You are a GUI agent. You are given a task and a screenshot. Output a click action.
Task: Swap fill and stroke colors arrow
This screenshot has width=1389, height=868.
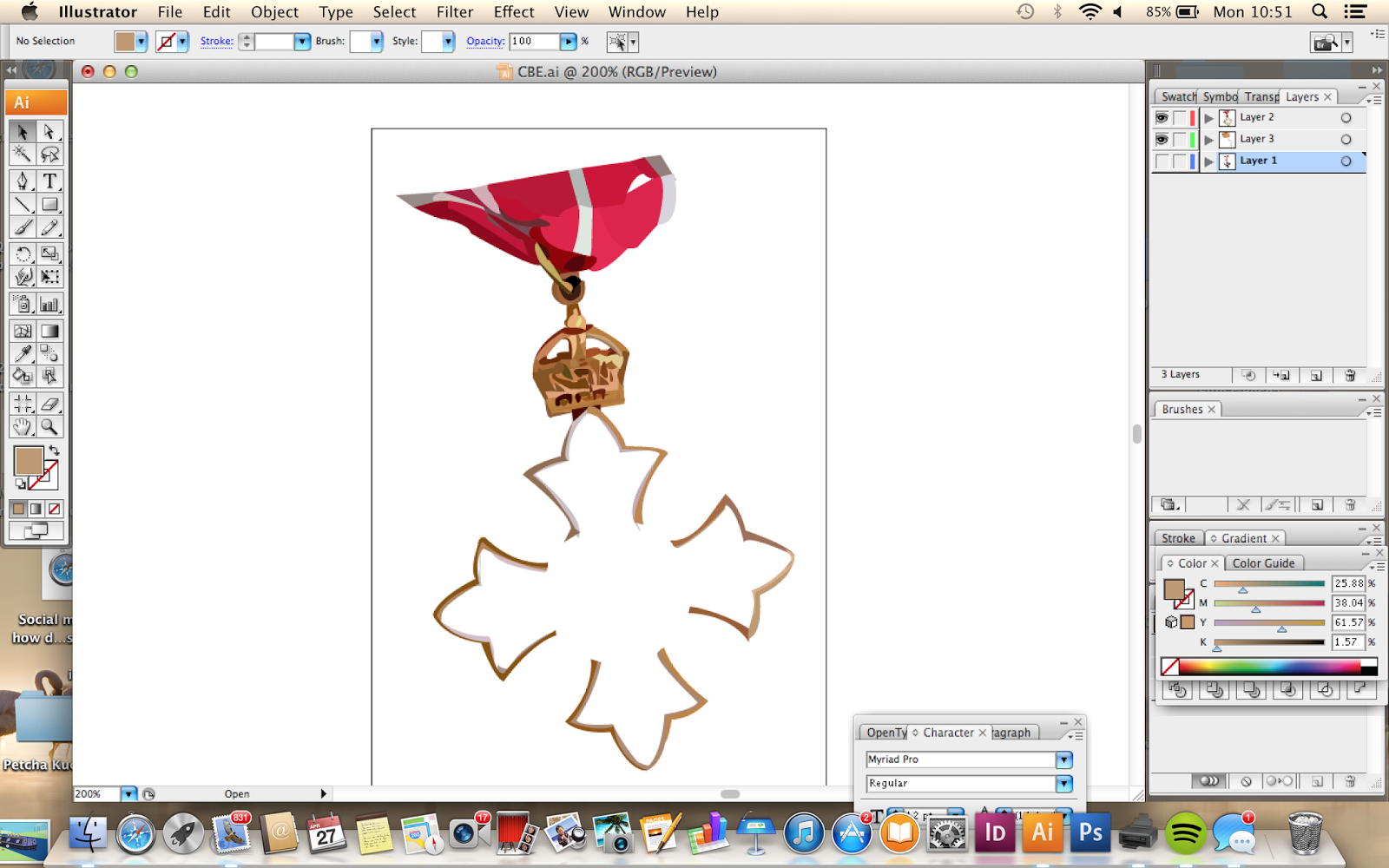pyautogui.click(x=54, y=450)
